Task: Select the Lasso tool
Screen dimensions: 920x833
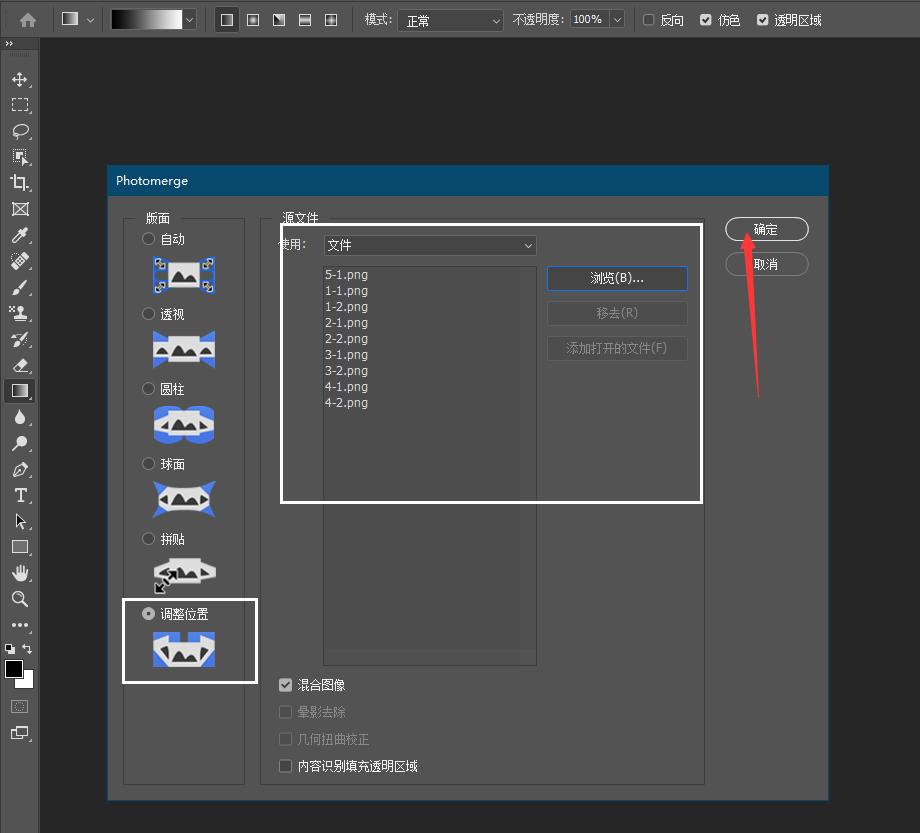Action: coord(19,131)
